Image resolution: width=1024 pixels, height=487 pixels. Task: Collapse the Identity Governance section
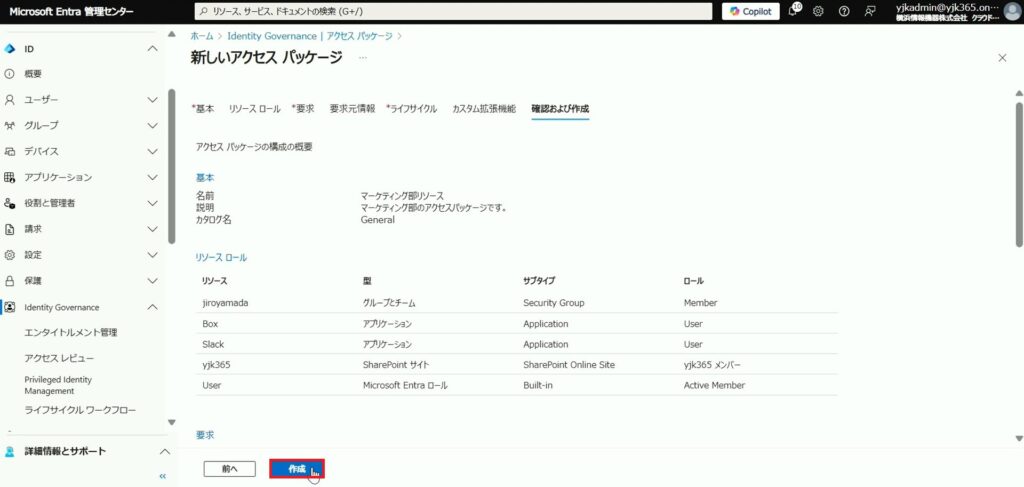pos(152,307)
